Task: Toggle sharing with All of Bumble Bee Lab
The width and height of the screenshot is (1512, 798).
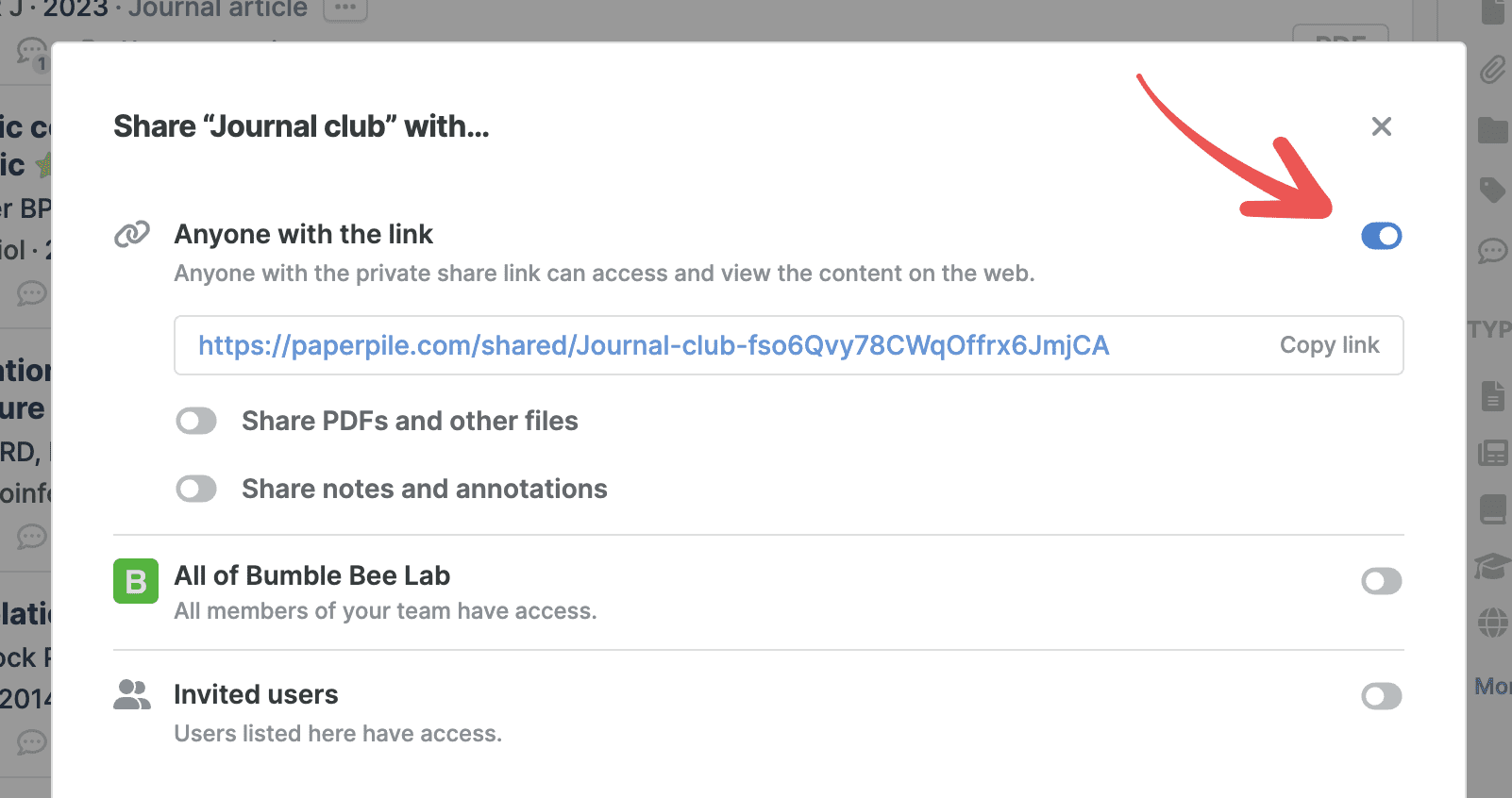Action: click(1381, 581)
